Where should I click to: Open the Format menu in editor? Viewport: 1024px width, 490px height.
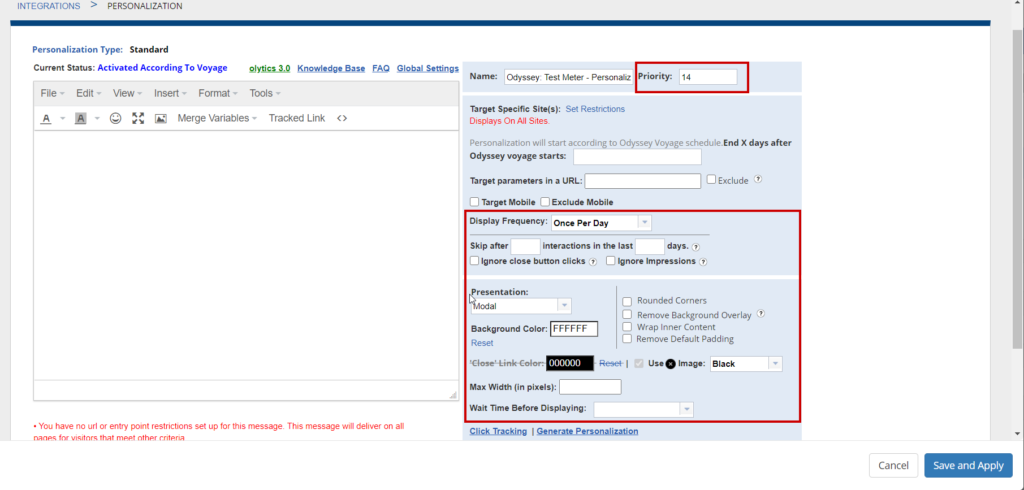[x=217, y=93]
